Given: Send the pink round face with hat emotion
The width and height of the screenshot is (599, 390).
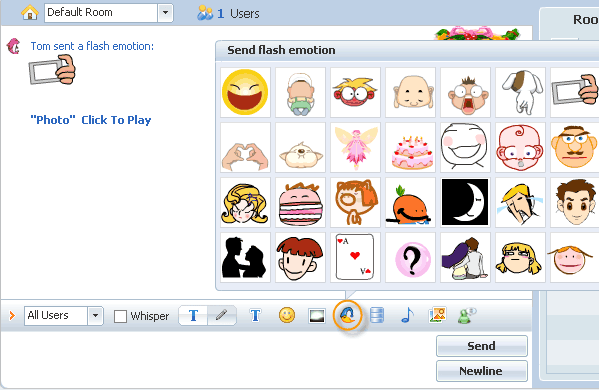Looking at the screenshot, I should click(575, 257).
